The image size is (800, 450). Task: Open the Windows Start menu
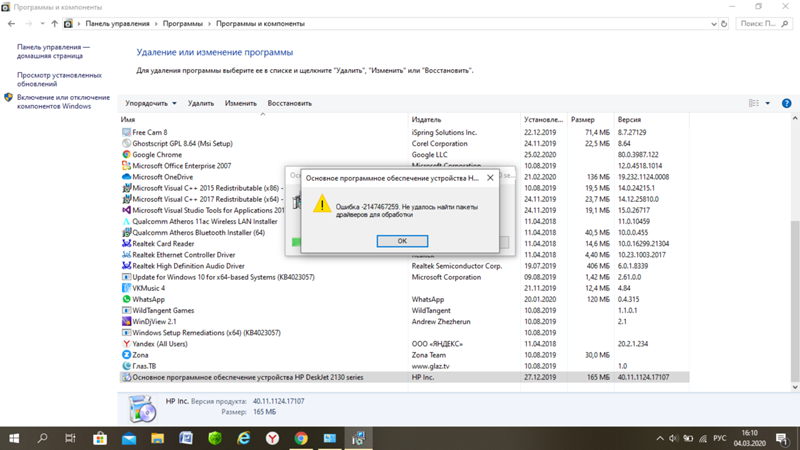[14, 438]
